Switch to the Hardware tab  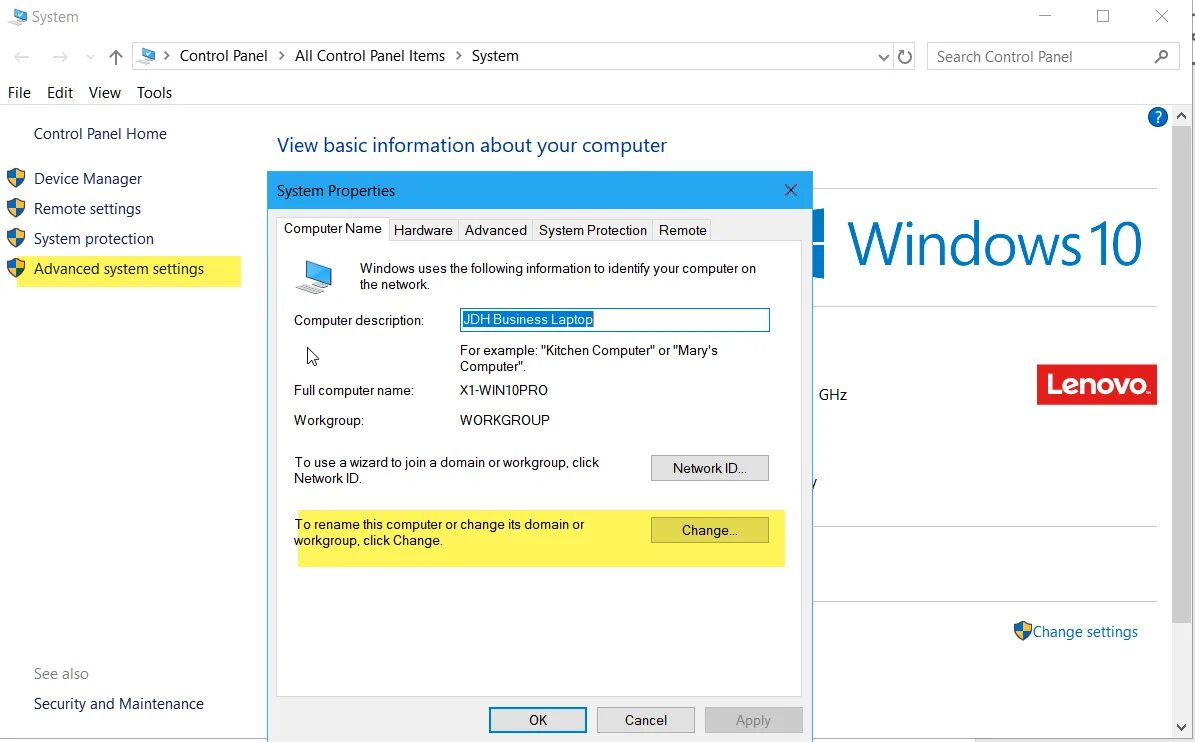[423, 230]
